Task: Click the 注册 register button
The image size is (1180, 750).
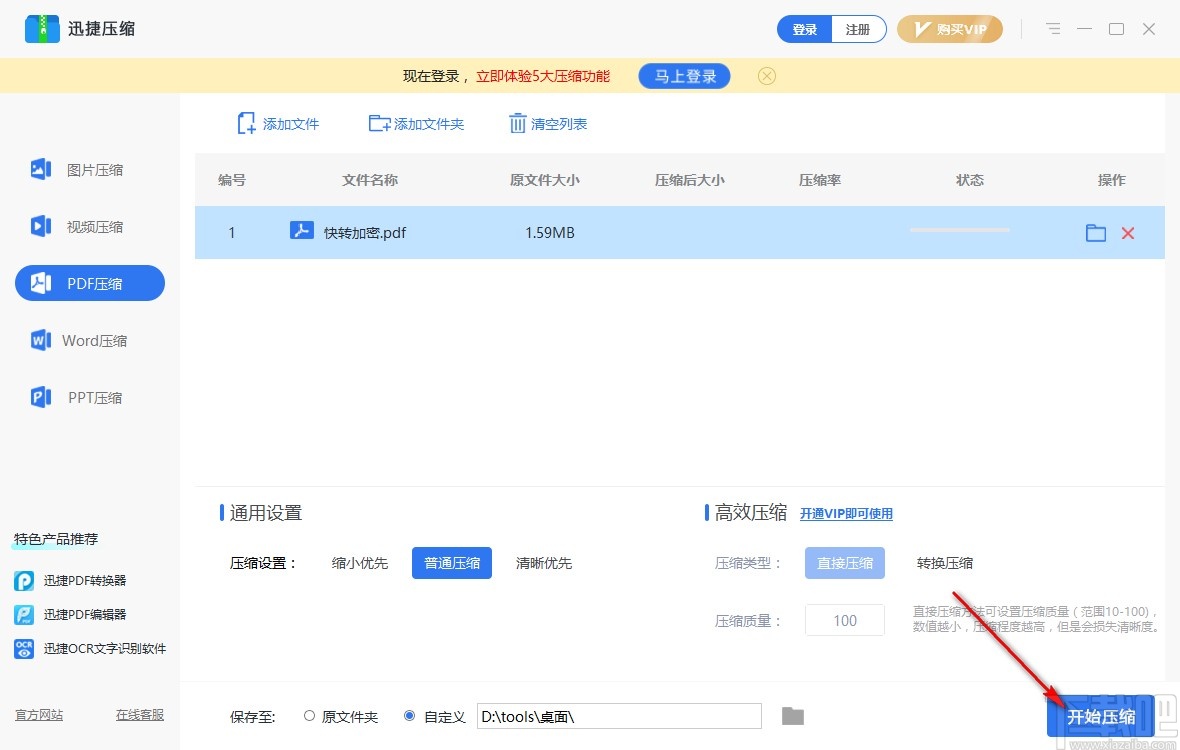Action: pyautogui.click(x=858, y=29)
